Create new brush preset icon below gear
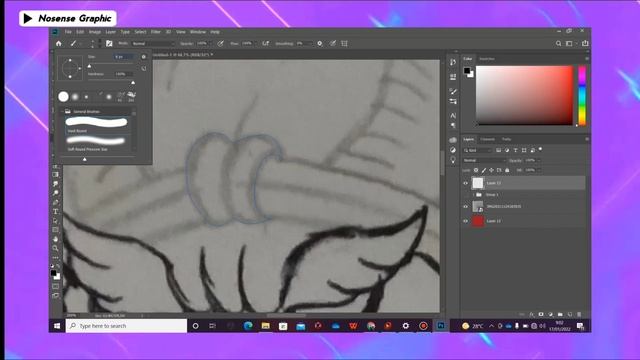The width and height of the screenshot is (640, 360). pyautogui.click(x=144, y=69)
